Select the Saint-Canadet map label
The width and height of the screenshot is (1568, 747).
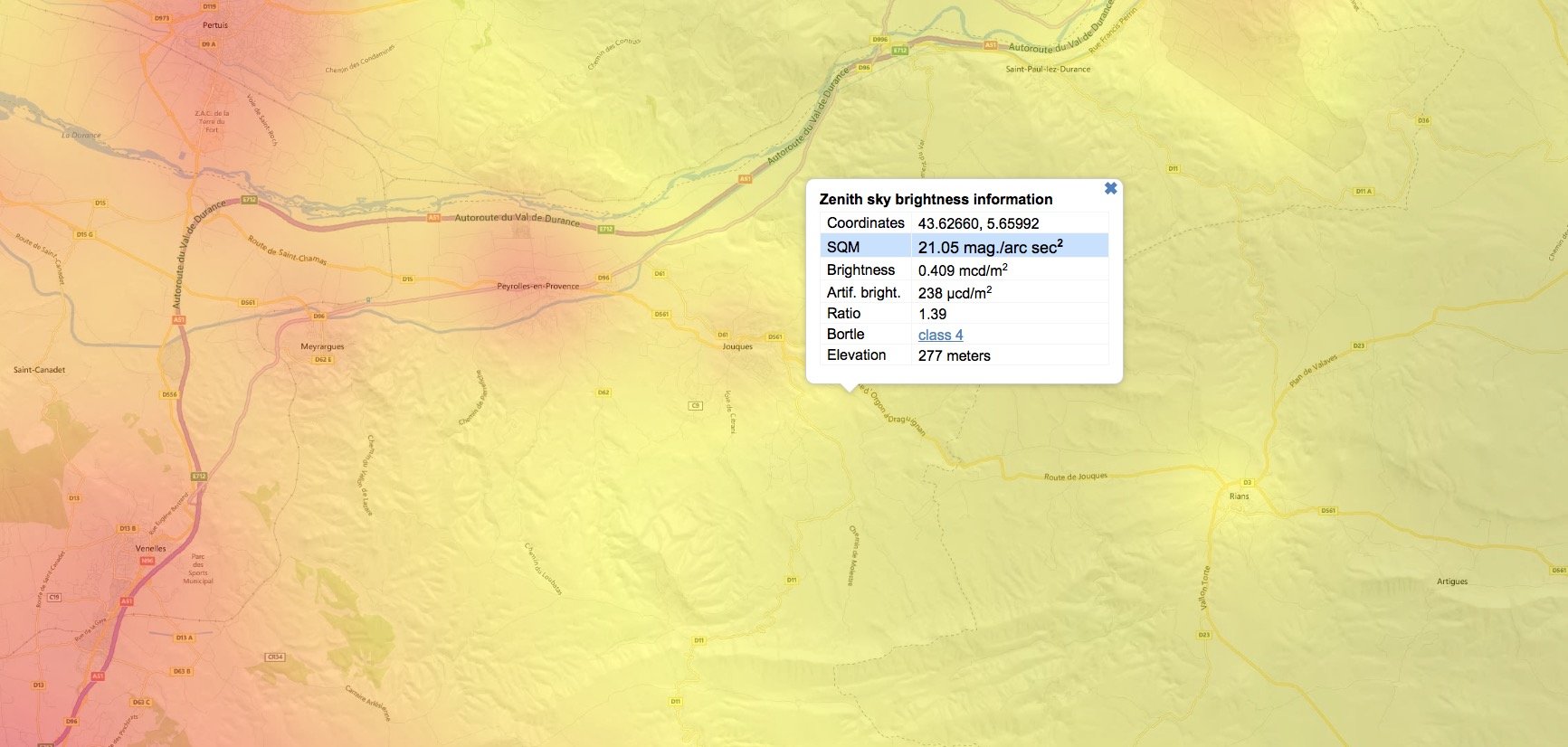point(39,369)
